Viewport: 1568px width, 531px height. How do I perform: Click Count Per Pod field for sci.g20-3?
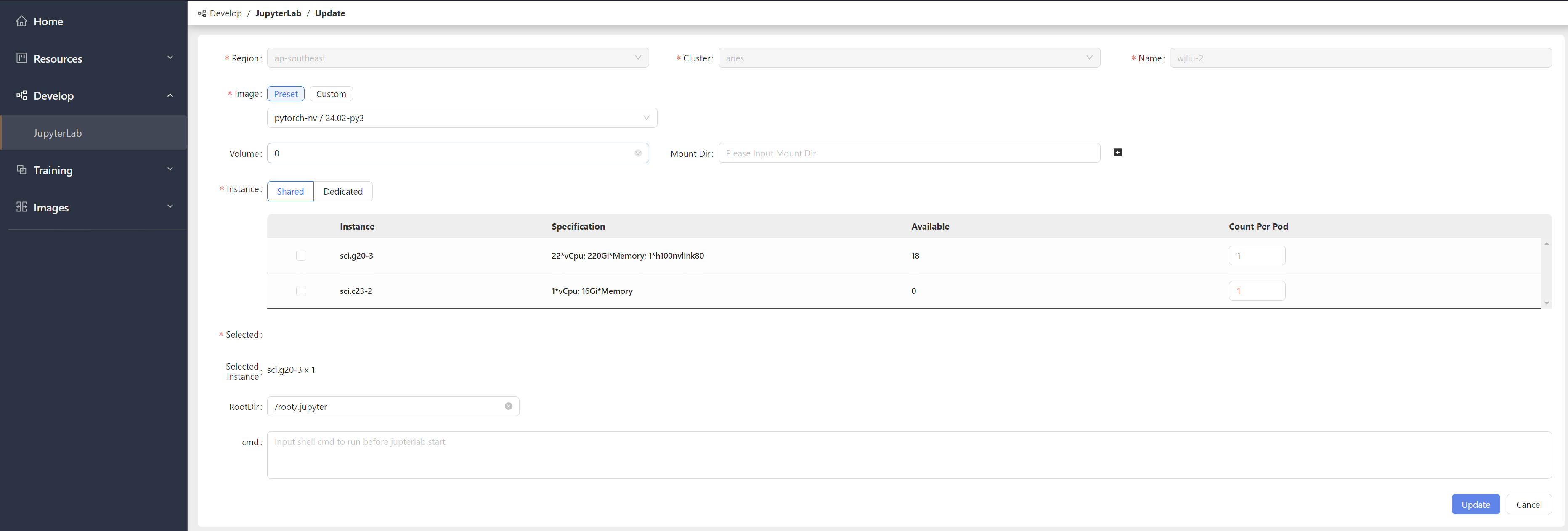pyautogui.click(x=1257, y=256)
